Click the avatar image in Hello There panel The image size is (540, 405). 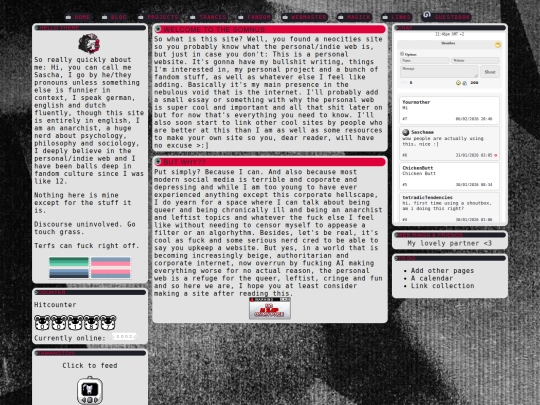pos(89,44)
